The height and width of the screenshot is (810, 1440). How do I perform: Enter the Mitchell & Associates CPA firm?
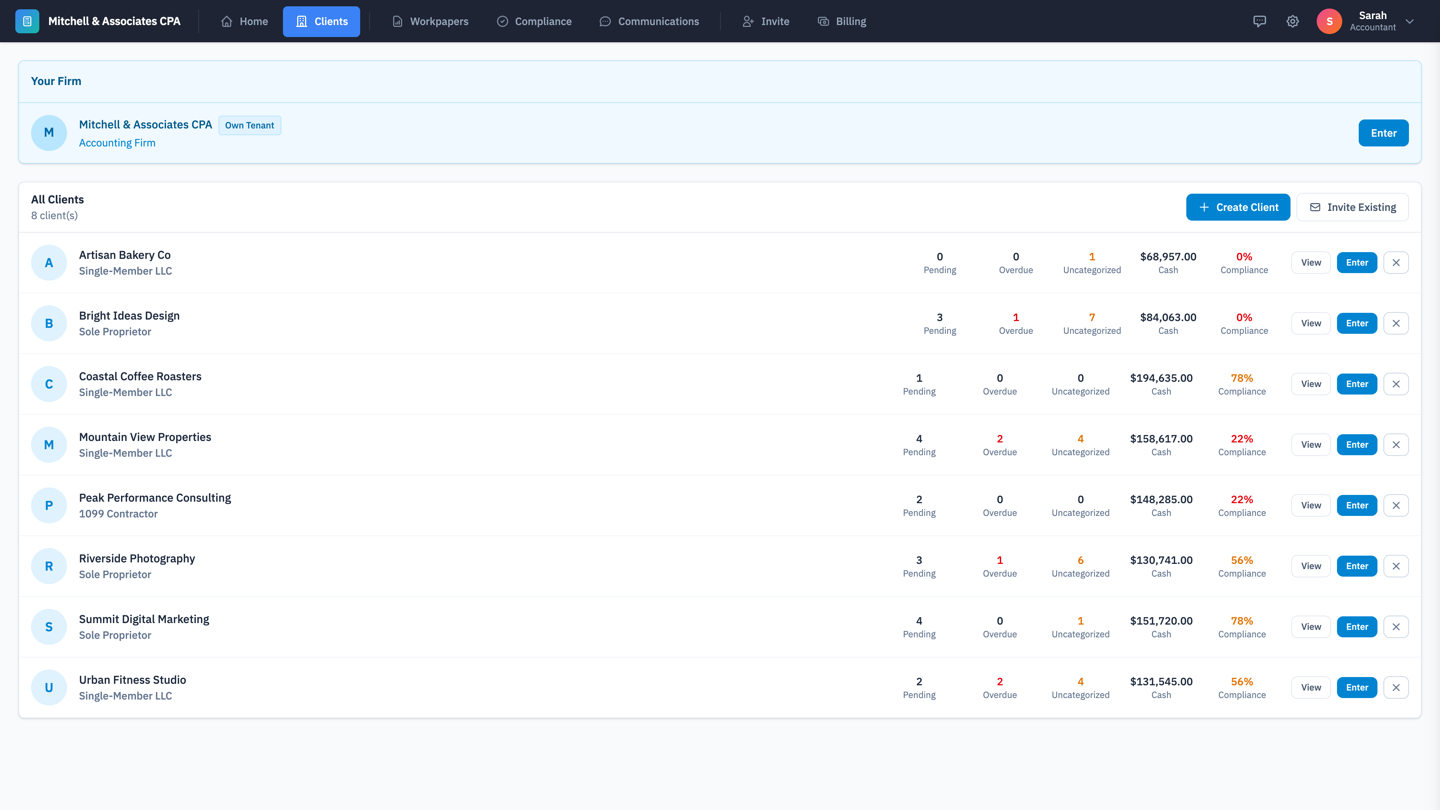pyautogui.click(x=1383, y=132)
